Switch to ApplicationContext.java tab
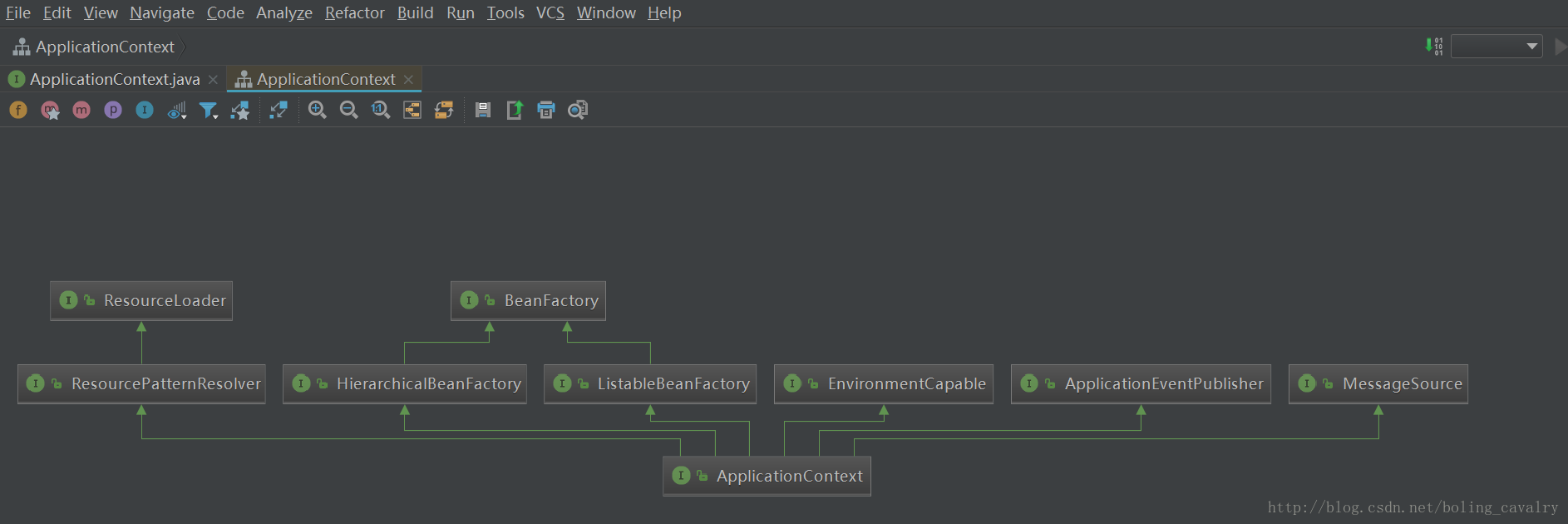 point(114,79)
